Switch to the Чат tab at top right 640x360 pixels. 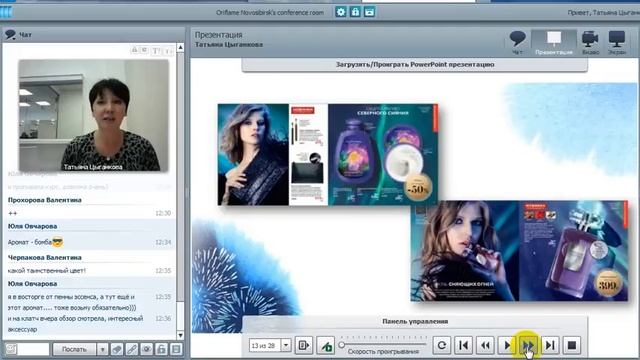coord(517,43)
